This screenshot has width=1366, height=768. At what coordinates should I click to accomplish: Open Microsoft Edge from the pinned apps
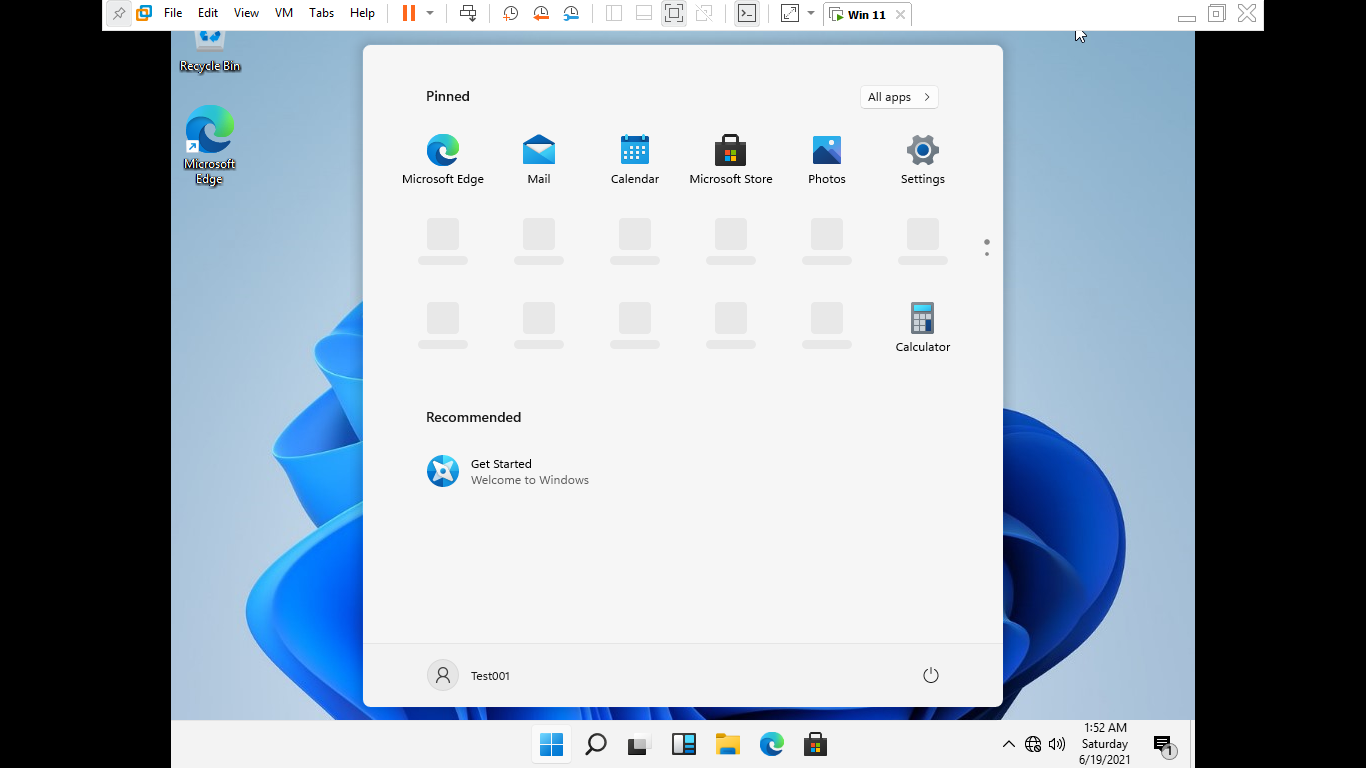pos(443,160)
